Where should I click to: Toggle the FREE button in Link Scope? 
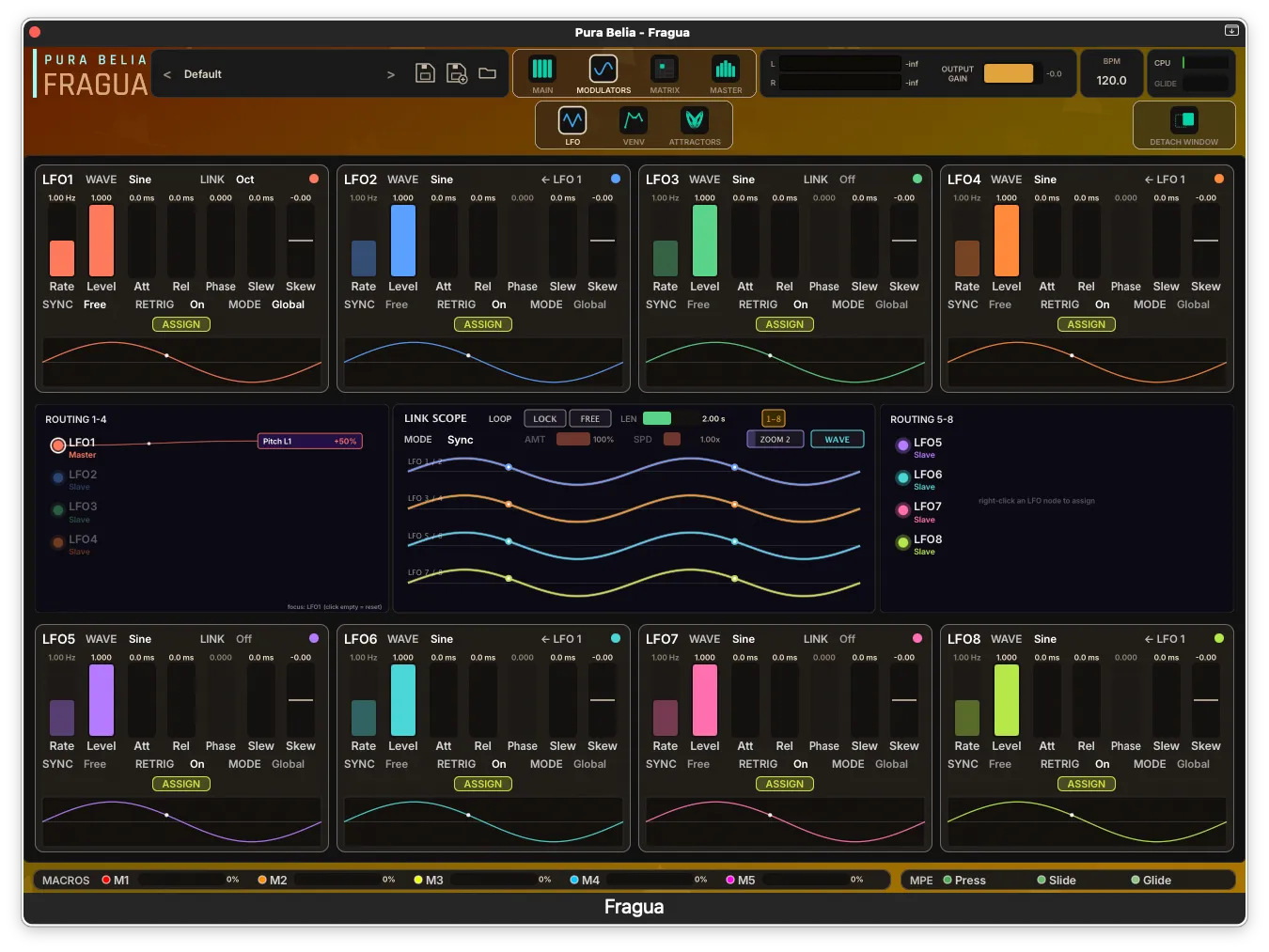click(x=590, y=419)
